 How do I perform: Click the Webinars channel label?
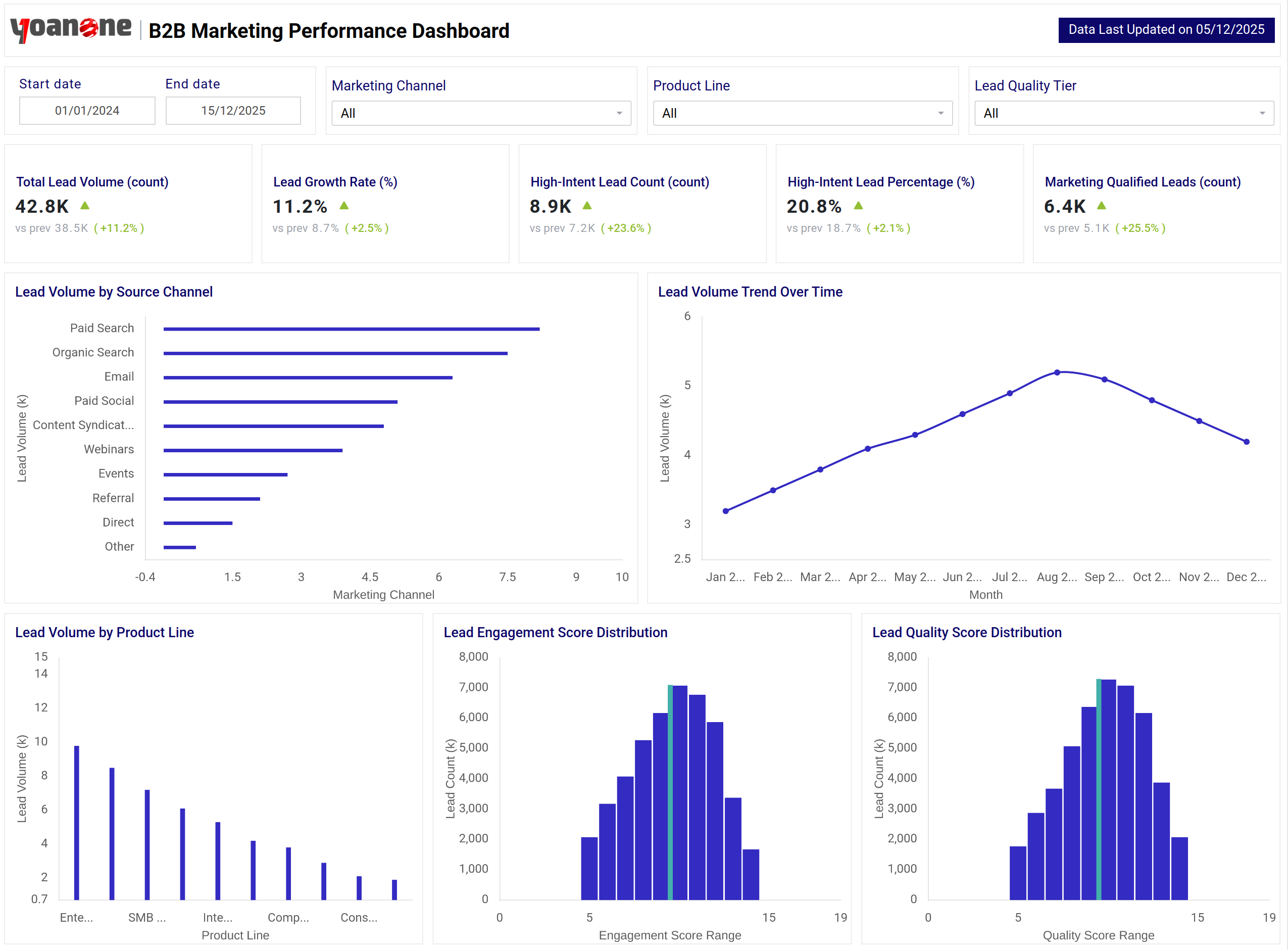click(109, 449)
